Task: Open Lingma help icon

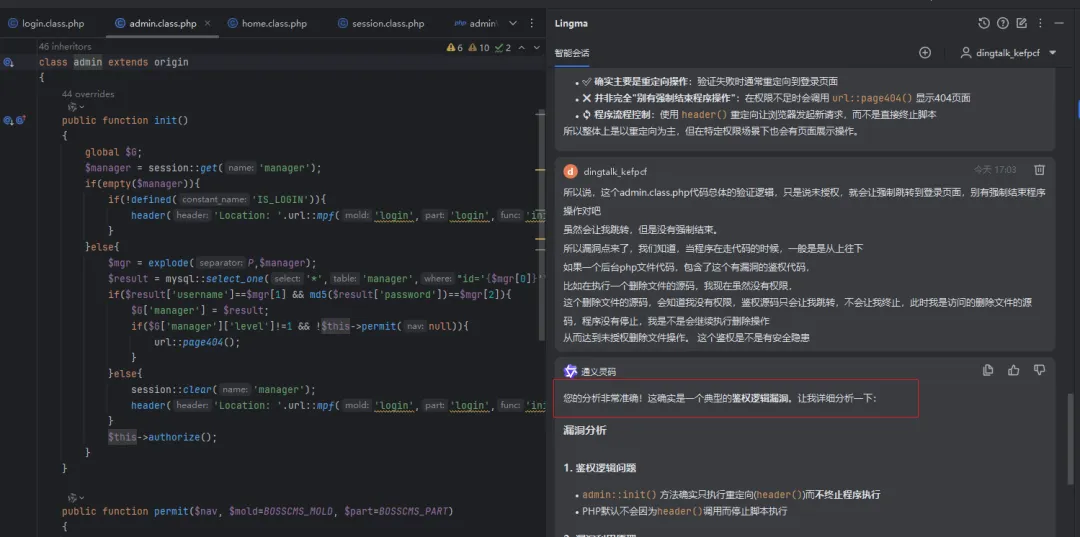Action: [x=1003, y=23]
